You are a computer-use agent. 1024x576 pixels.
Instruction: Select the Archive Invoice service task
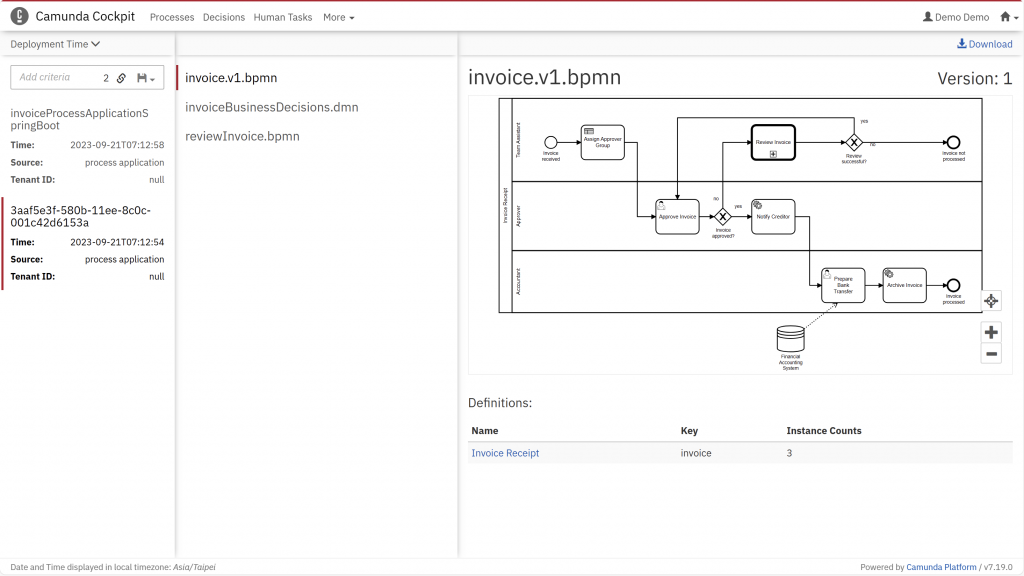click(904, 285)
